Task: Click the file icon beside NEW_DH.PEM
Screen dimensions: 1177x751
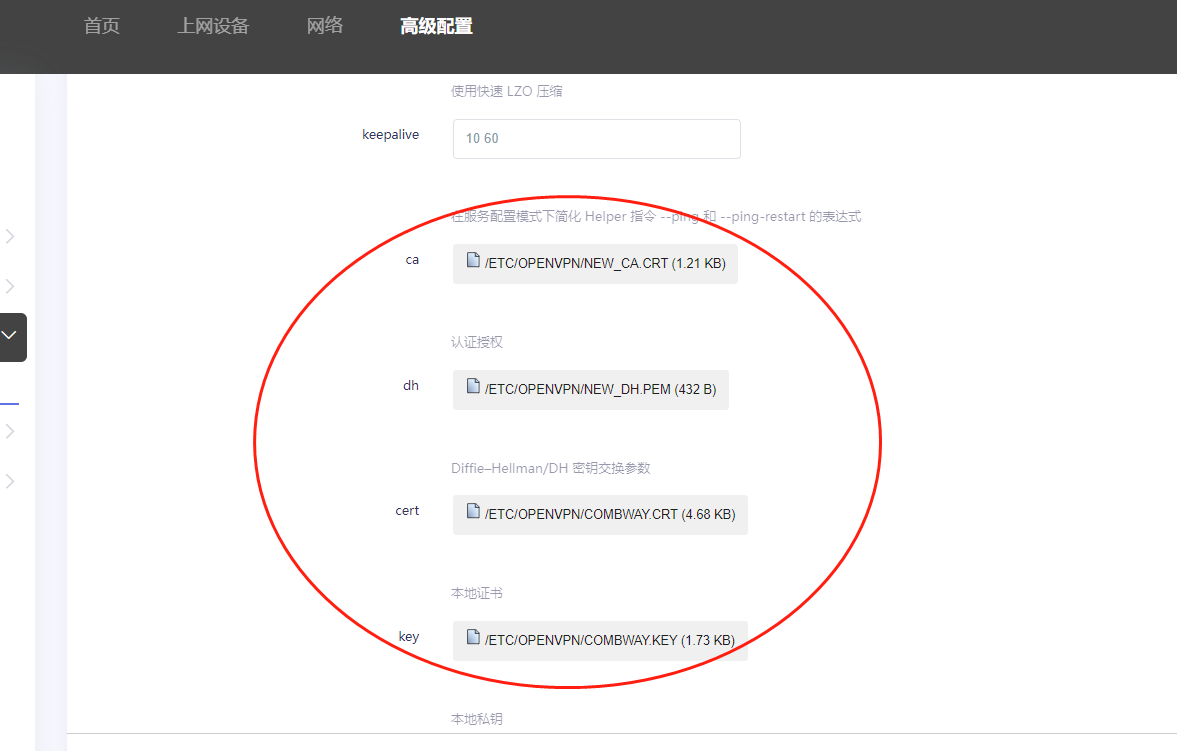Action: [474, 387]
